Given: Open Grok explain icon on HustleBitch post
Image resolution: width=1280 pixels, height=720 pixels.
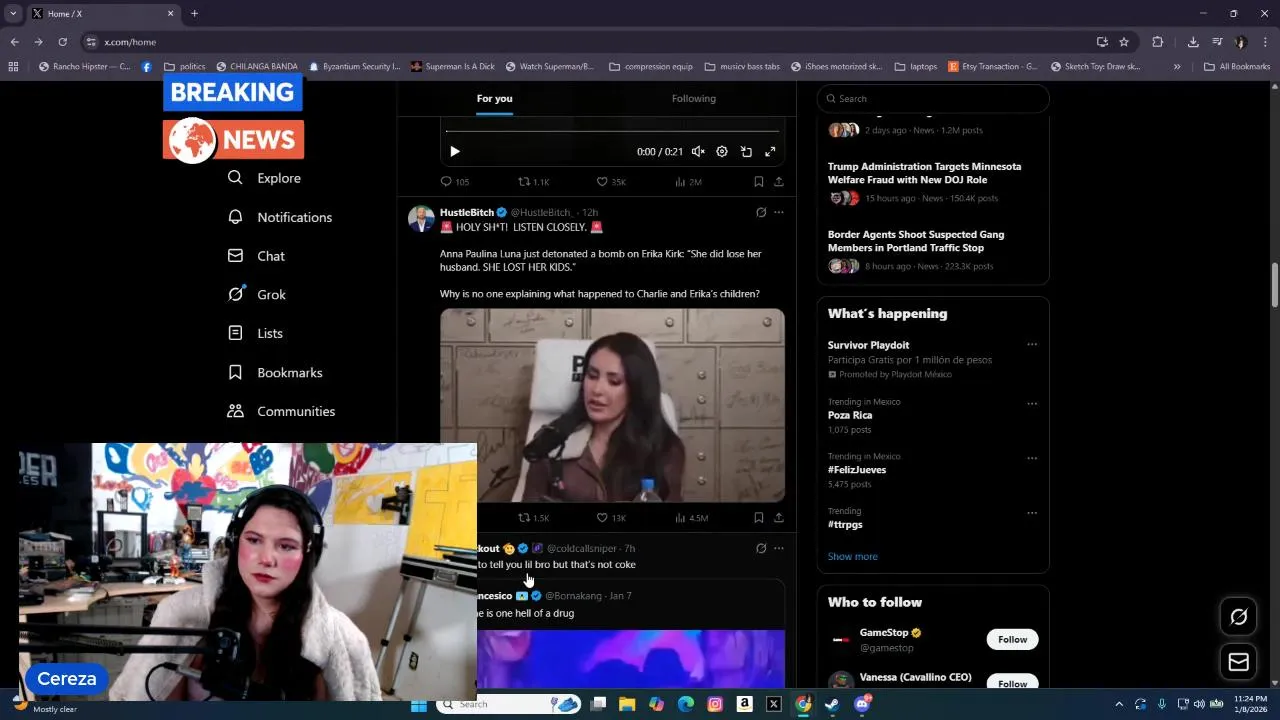Looking at the screenshot, I should tap(761, 212).
